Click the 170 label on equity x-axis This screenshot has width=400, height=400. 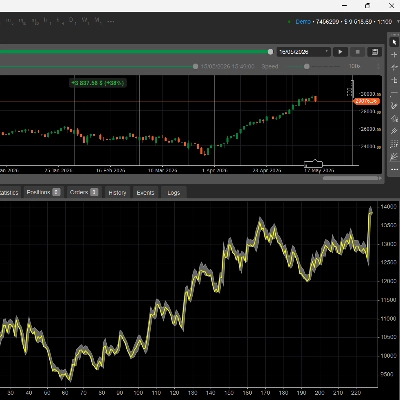coord(265,393)
